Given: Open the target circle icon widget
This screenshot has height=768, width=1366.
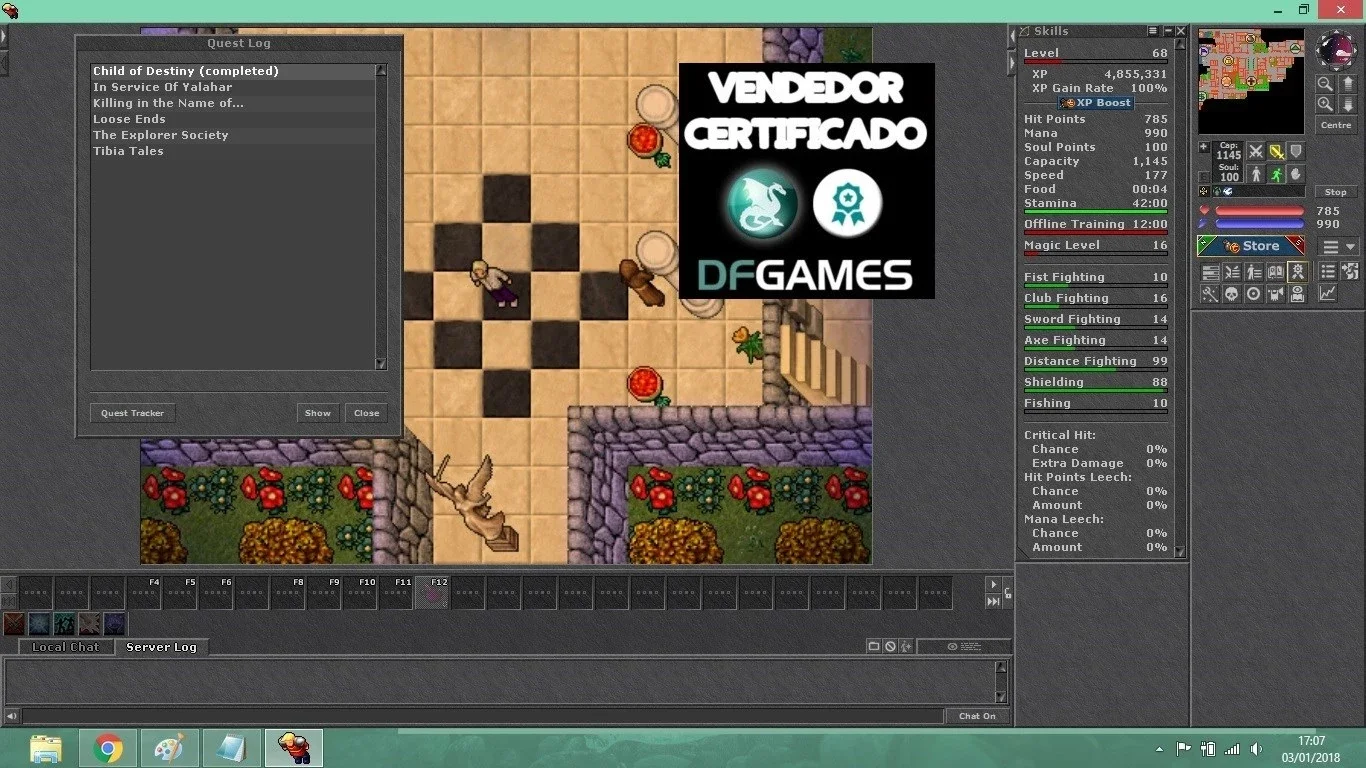Looking at the screenshot, I should click(x=1253, y=294).
